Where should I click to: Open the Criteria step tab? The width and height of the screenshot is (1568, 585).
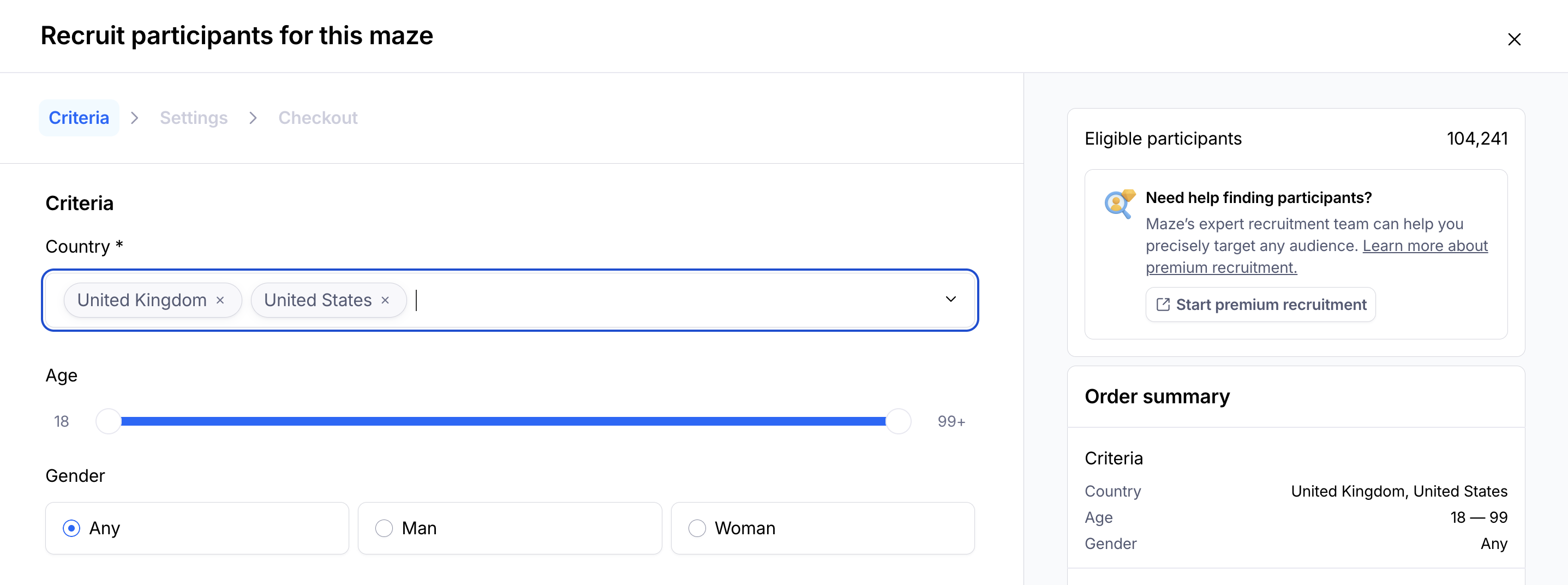(79, 117)
